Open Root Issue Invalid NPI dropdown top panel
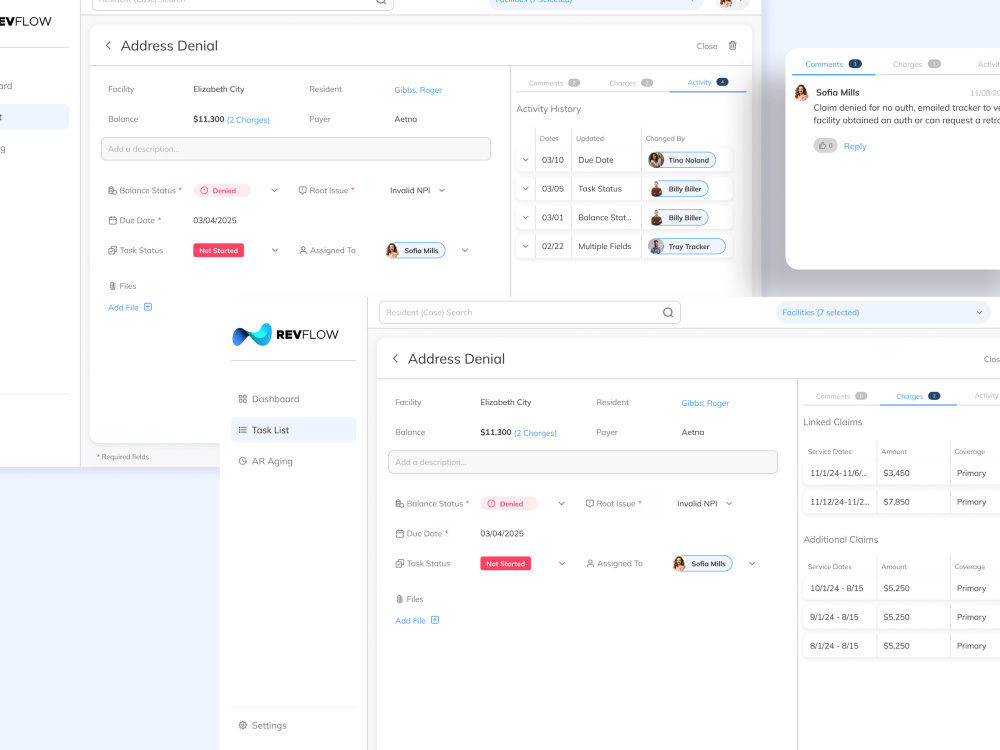Screen dimensions: 1000x750 tap(442, 190)
